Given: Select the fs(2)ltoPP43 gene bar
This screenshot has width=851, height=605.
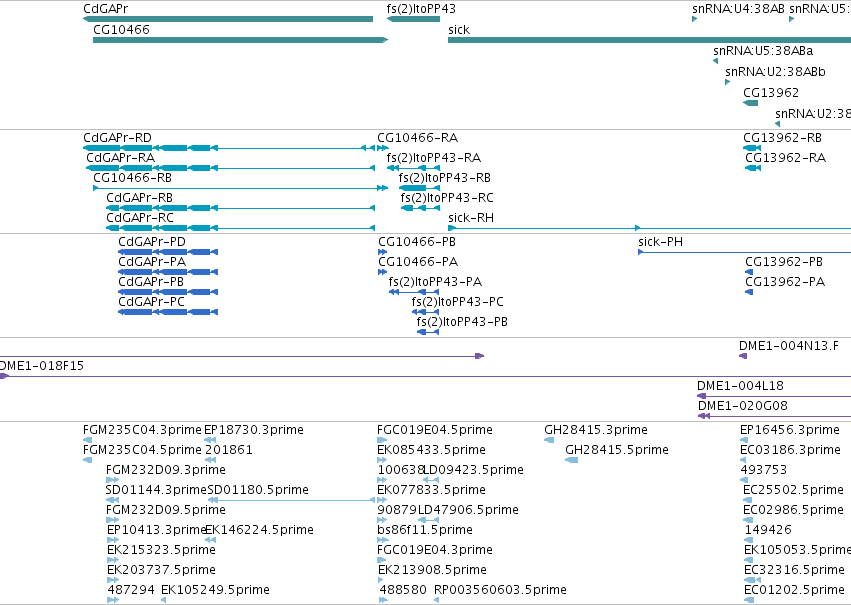Looking at the screenshot, I should point(413,19).
